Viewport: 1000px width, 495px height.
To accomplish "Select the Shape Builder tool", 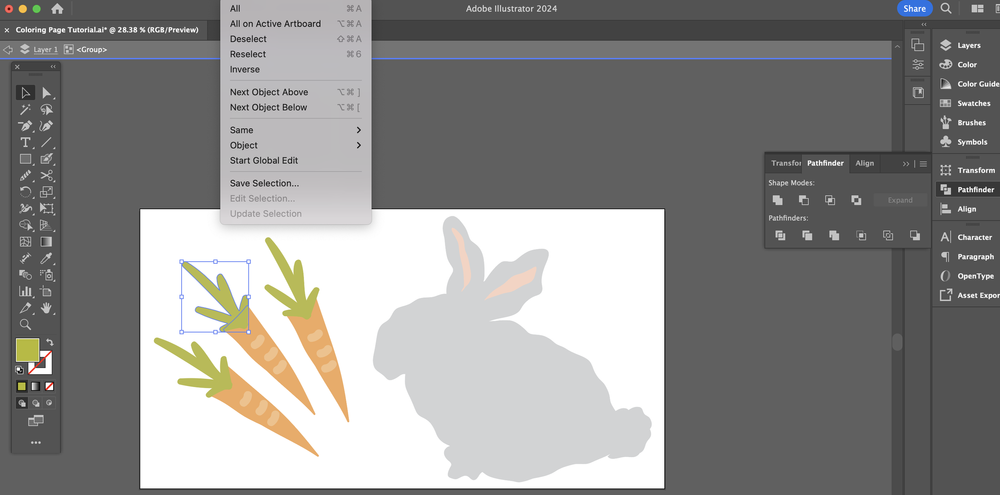I will 26,225.
